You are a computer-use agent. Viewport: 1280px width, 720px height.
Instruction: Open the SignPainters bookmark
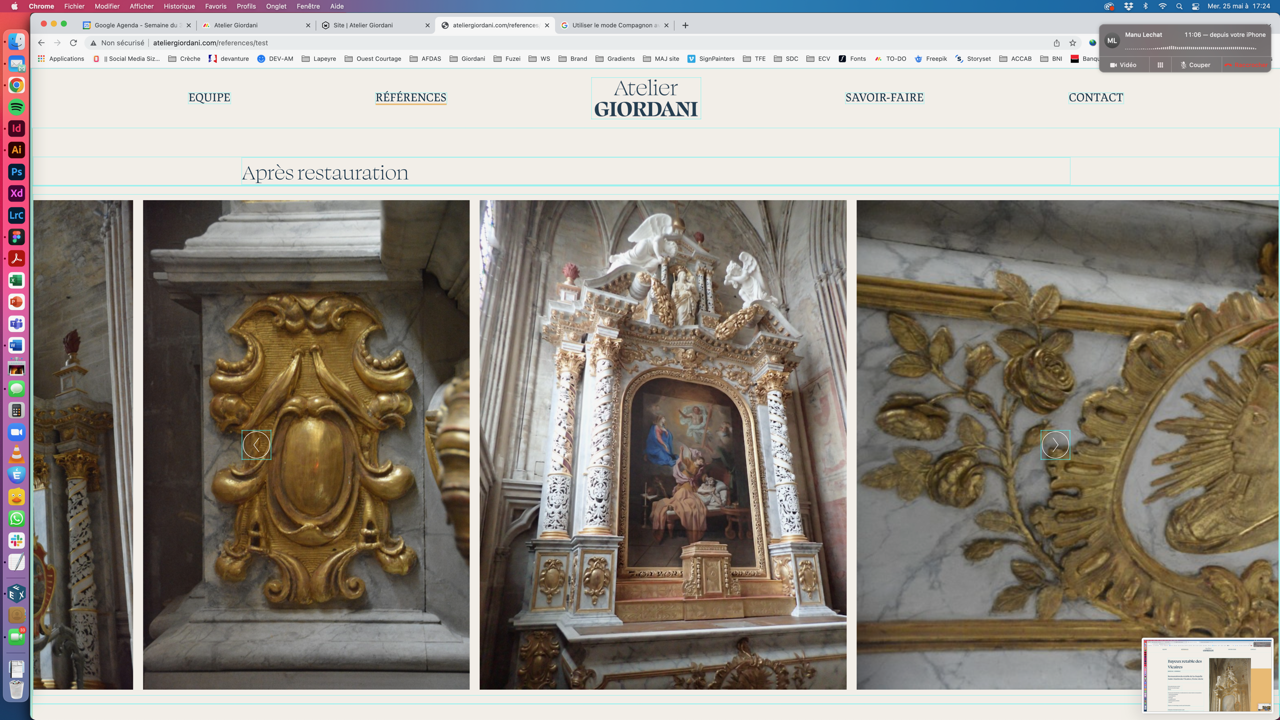(711, 59)
